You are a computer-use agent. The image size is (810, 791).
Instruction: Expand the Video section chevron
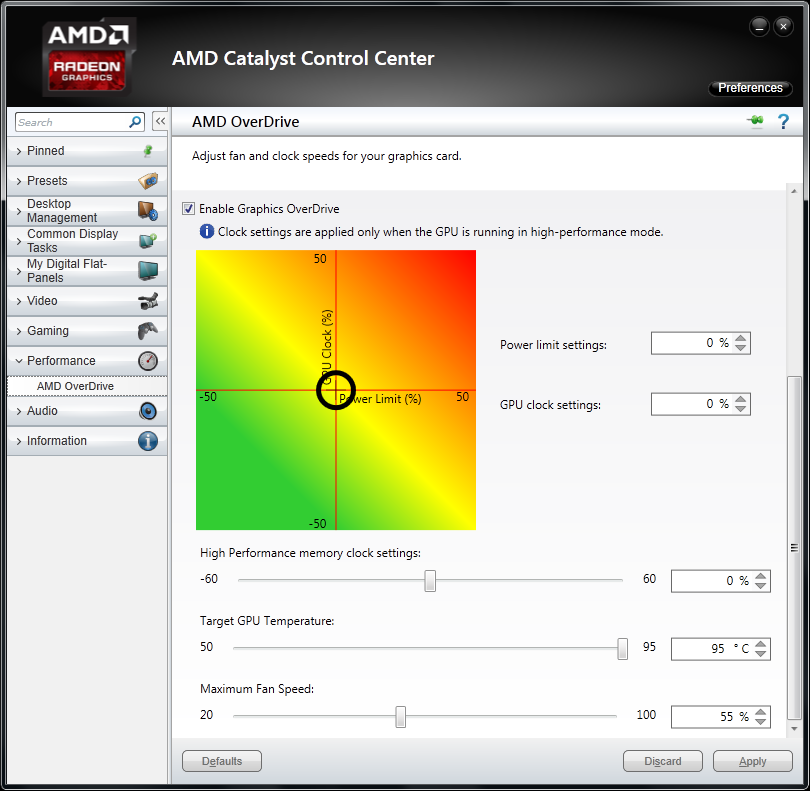click(19, 301)
